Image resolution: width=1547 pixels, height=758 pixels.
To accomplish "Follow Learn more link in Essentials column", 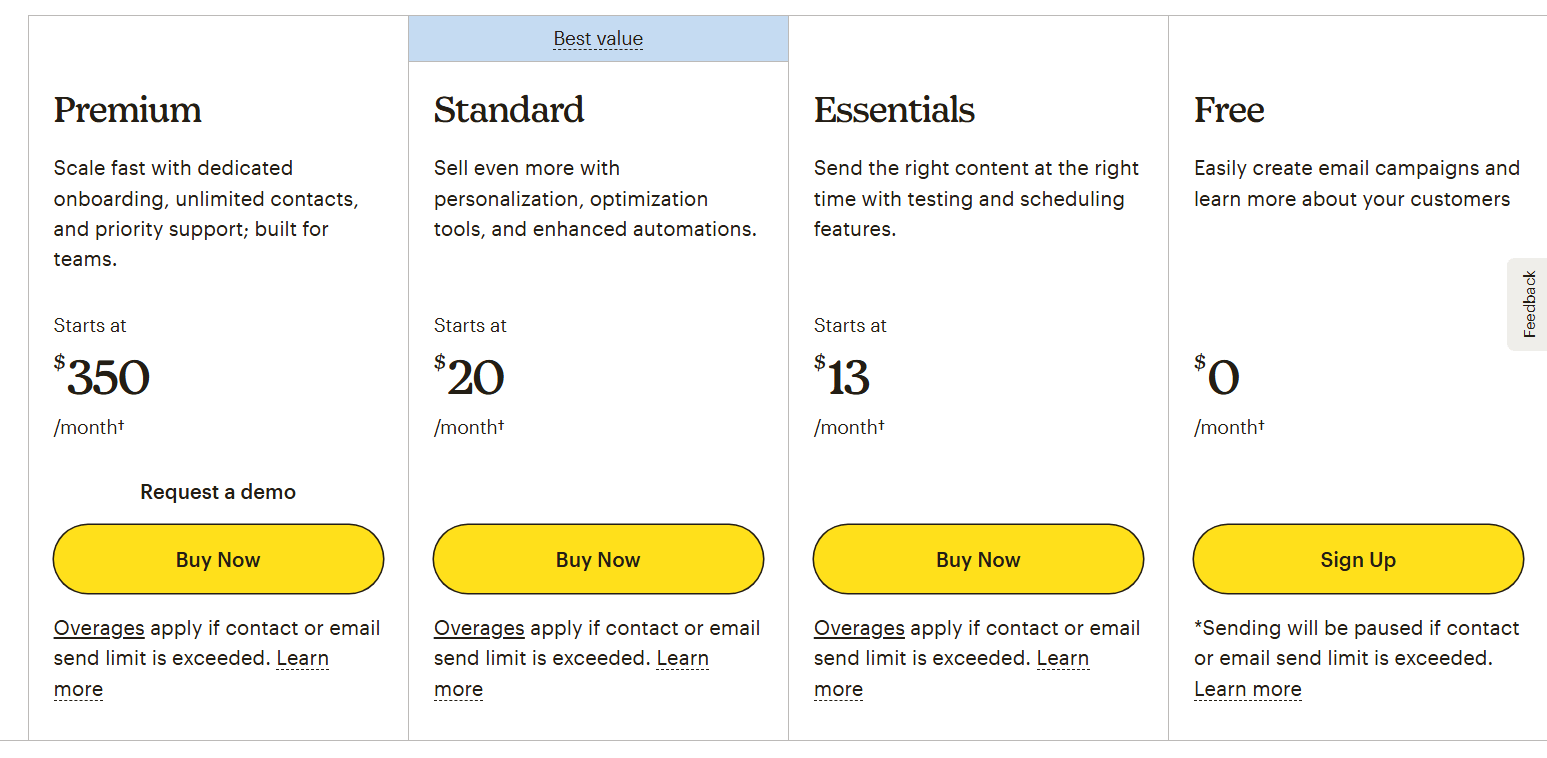I will click(1062, 659).
